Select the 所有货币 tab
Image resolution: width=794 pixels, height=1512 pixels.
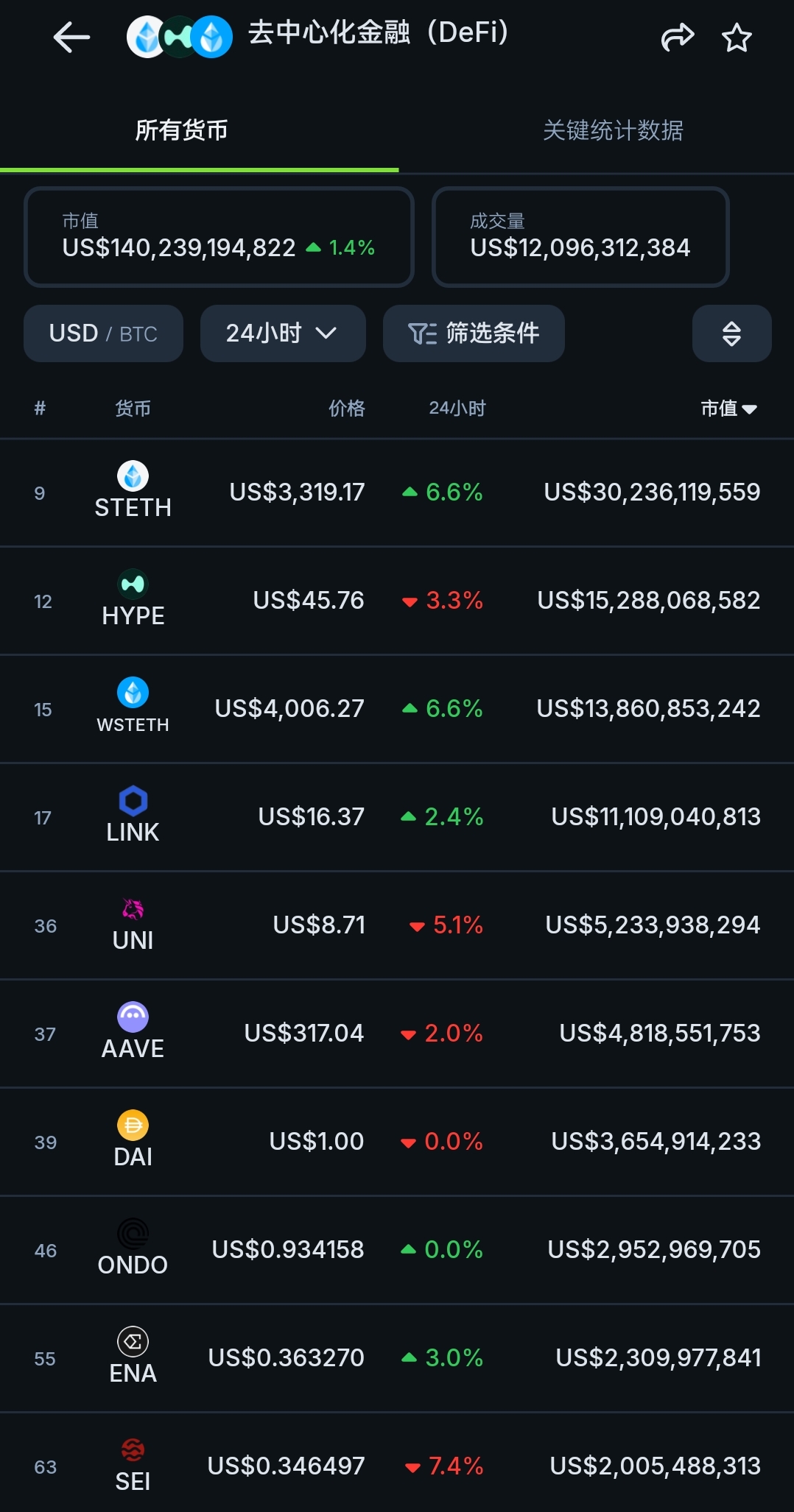[x=181, y=130]
